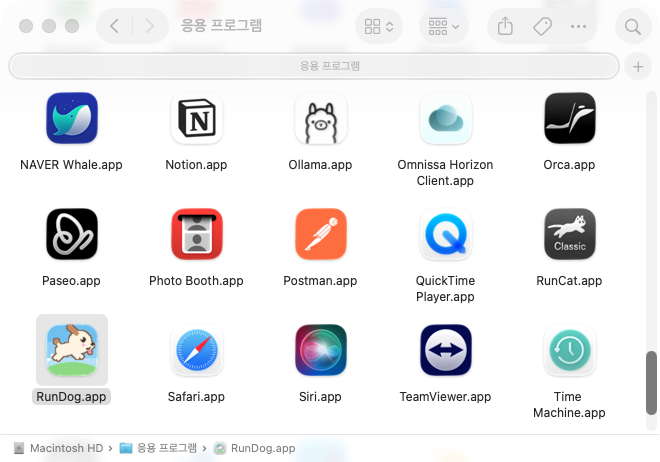This screenshot has width=660, height=462.
Task: Open the Tags button in toolbar
Action: click(543, 26)
